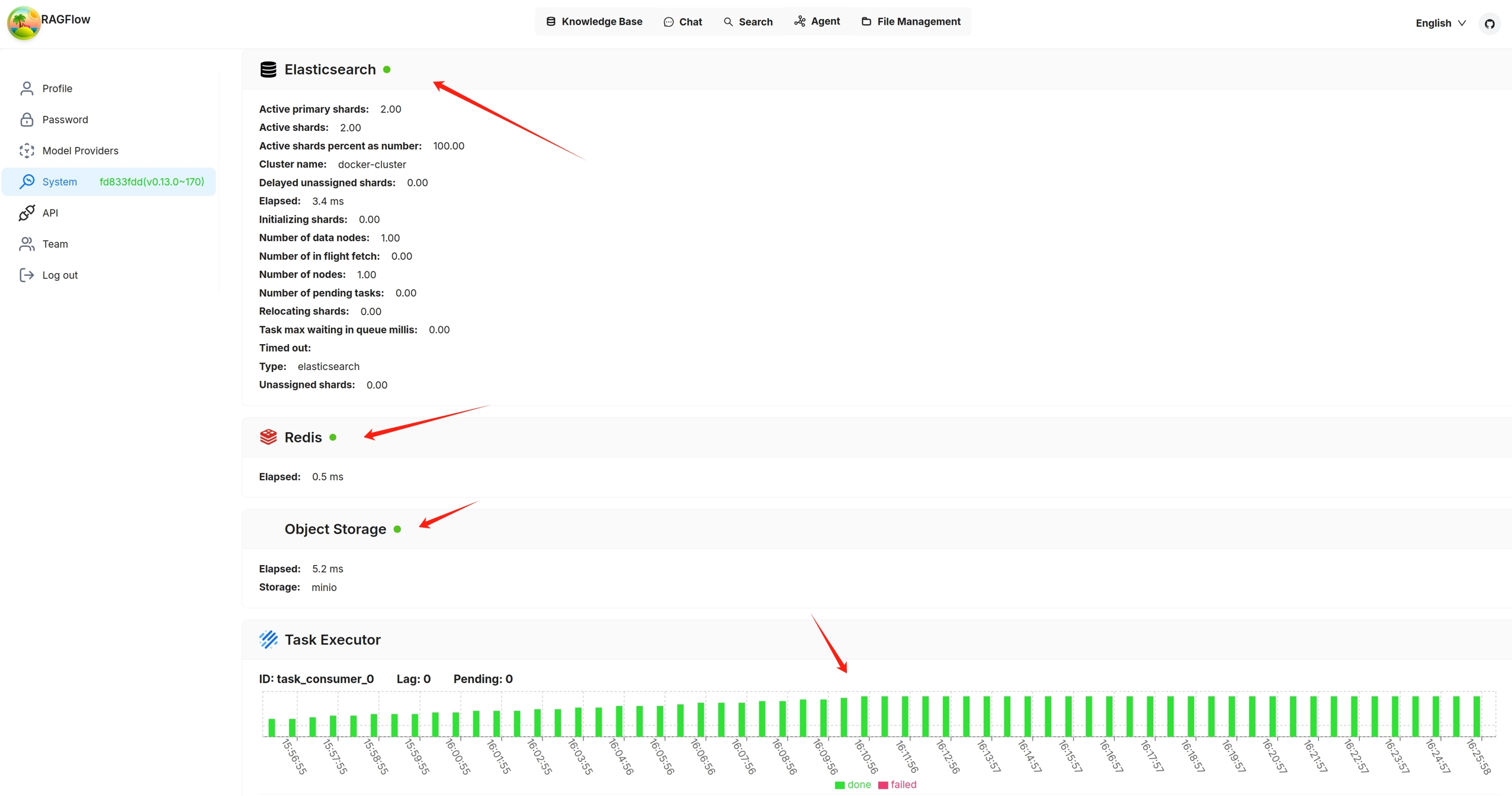Image resolution: width=1512 pixels, height=796 pixels.
Task: Click the docker-cluster cluster name value
Action: (372, 164)
